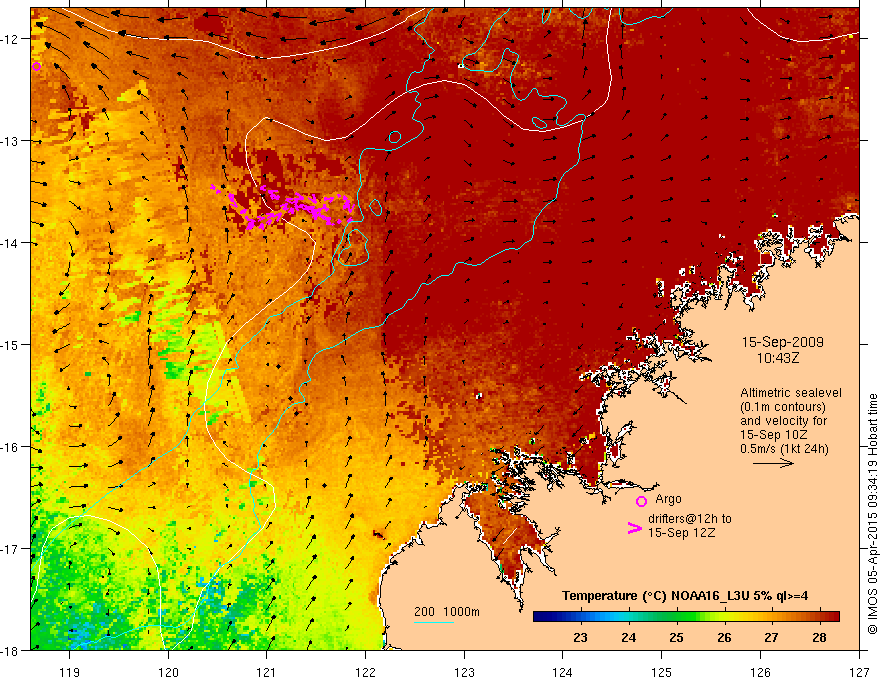This screenshot has width=880, height=680.
Task: Click the cyan bathymetry line legend sample
Action: [x=434, y=622]
